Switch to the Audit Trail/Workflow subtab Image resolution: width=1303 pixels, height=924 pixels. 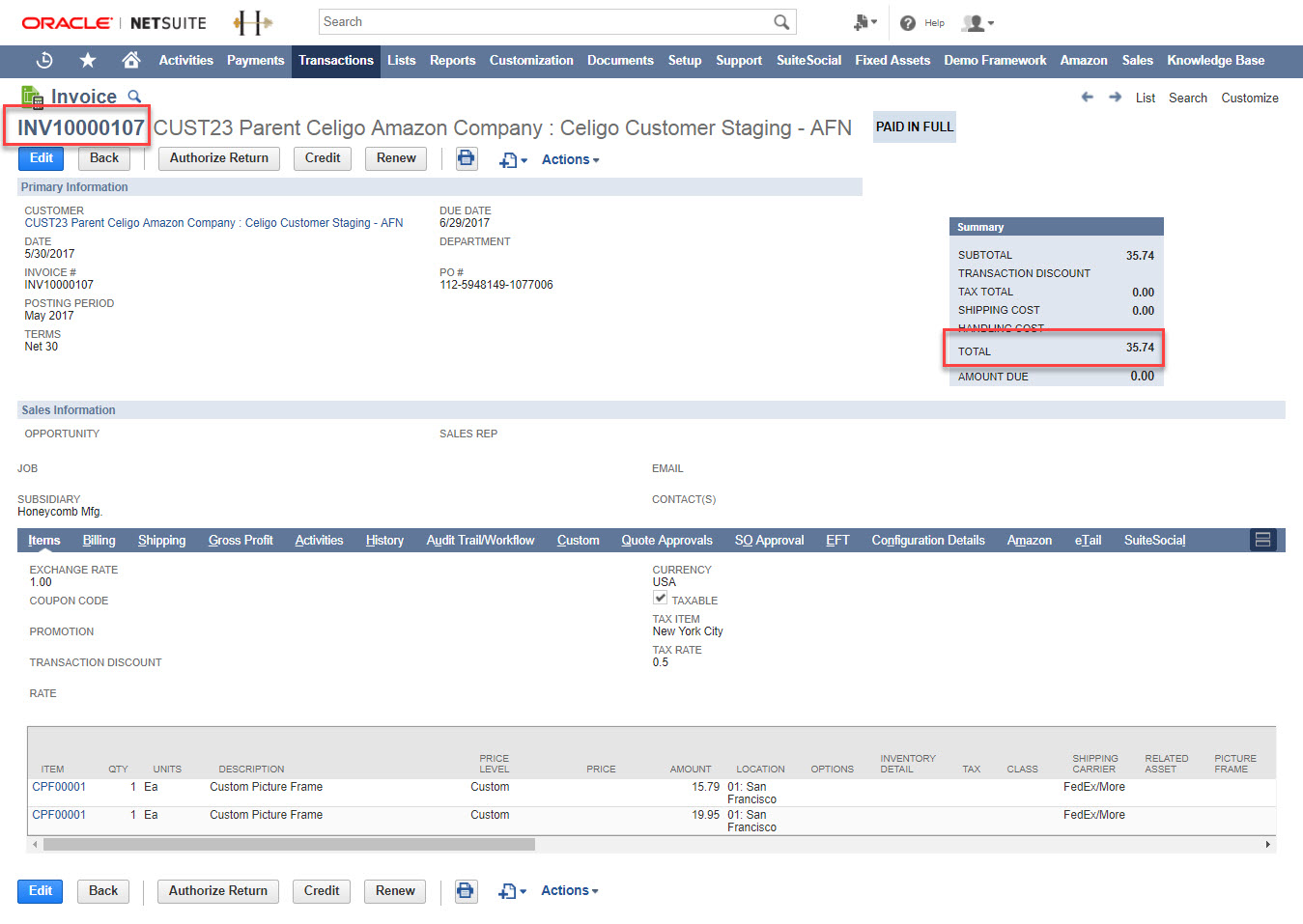[480, 541]
